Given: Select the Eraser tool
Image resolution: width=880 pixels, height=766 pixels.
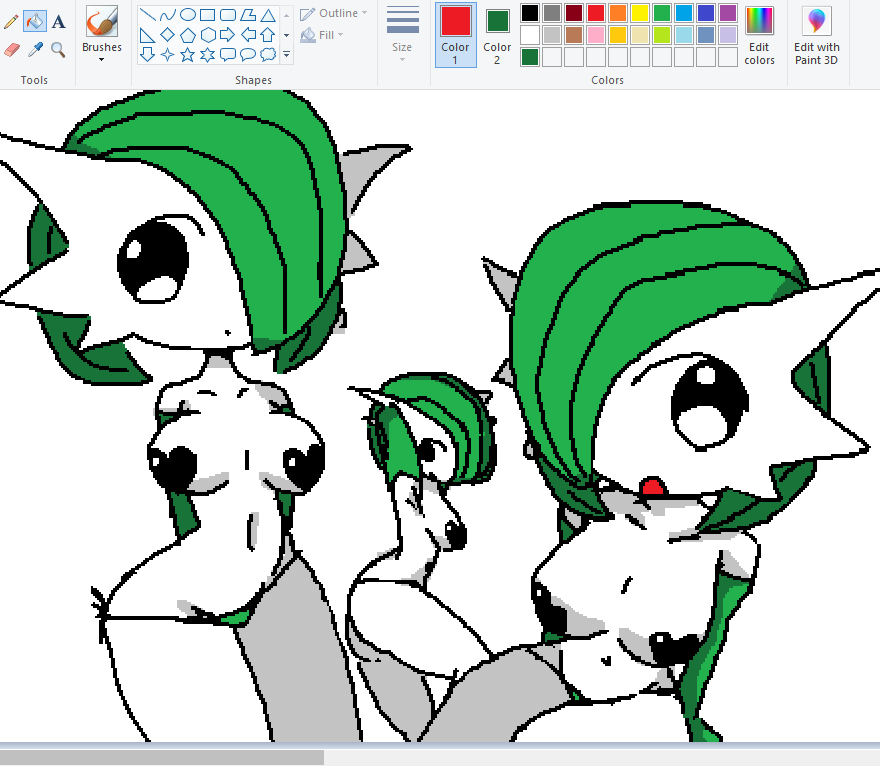Looking at the screenshot, I should pyautogui.click(x=12, y=50).
